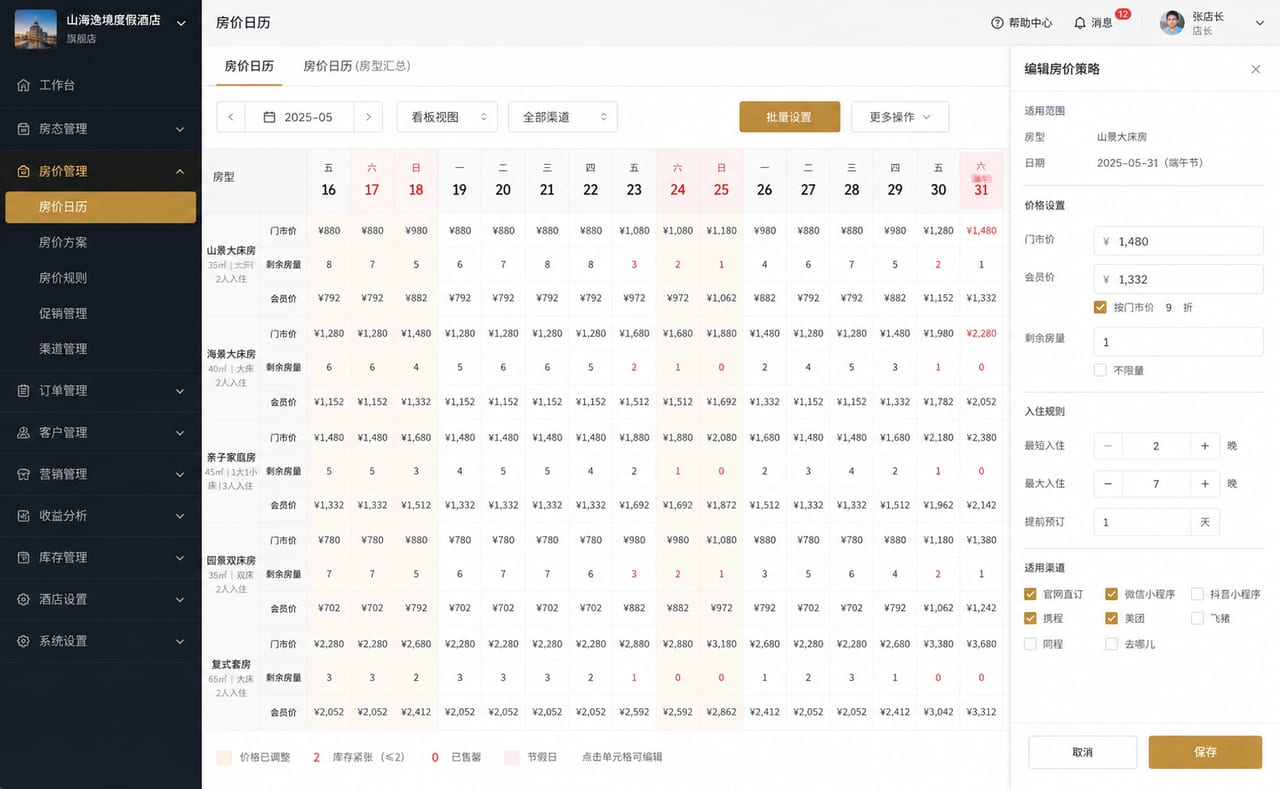Check 抖音小程序 channel
The image size is (1280, 789).
tap(1197, 594)
